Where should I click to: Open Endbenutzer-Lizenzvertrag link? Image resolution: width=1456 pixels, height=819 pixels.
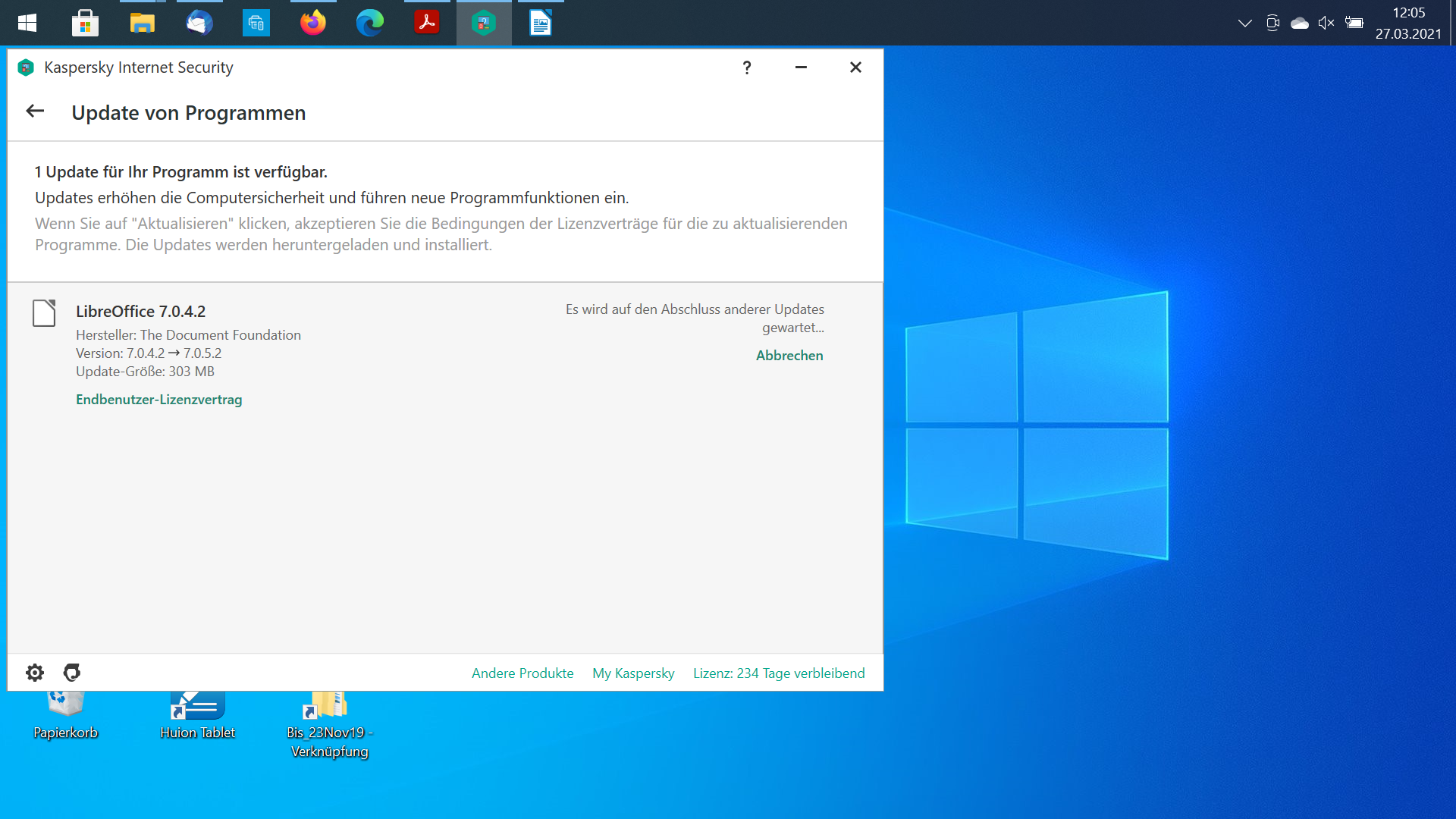159,400
